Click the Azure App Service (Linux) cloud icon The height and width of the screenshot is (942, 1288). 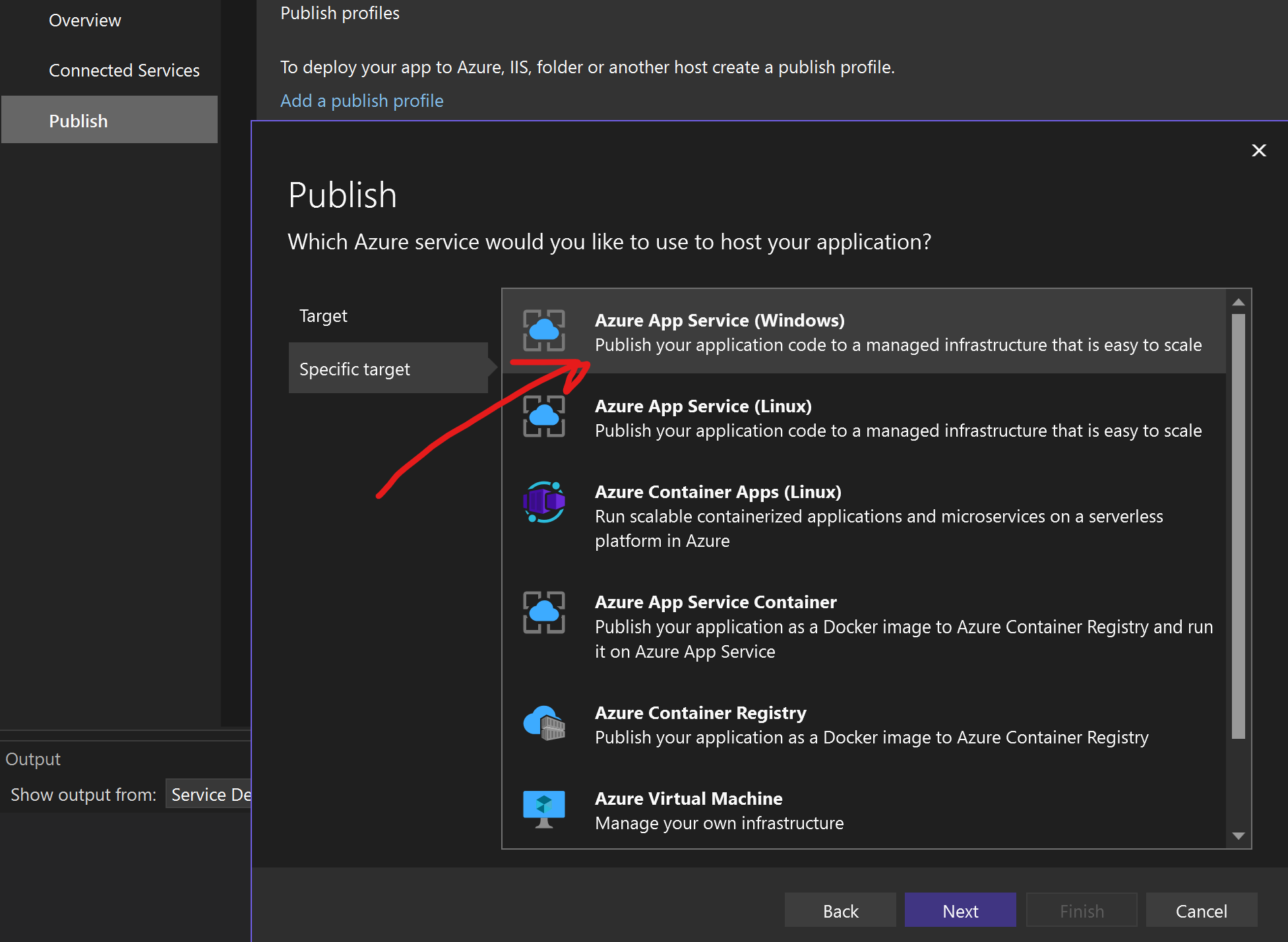point(544,416)
